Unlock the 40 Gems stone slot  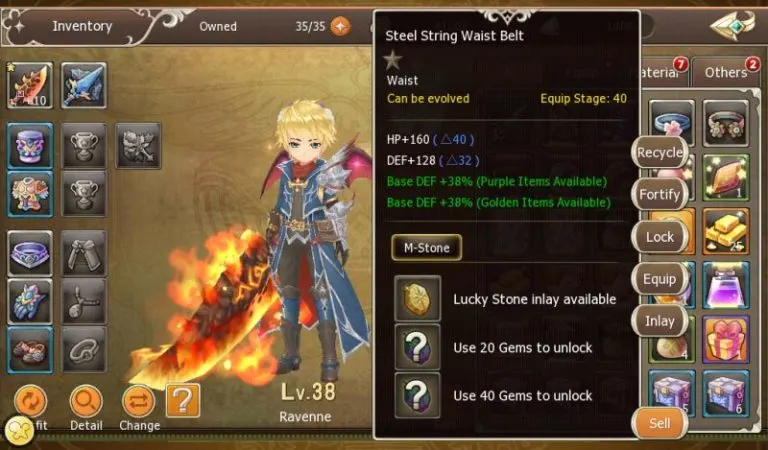tap(417, 395)
